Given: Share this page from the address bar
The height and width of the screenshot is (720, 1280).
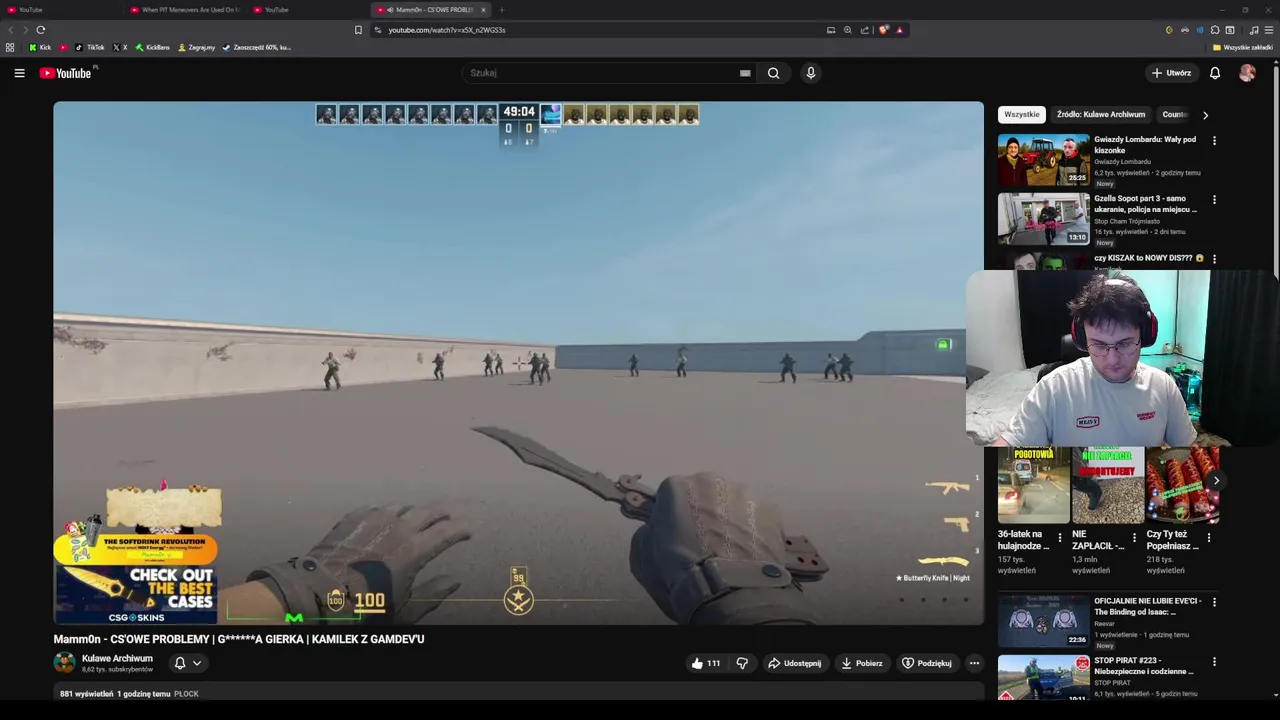Looking at the screenshot, I should point(865,30).
